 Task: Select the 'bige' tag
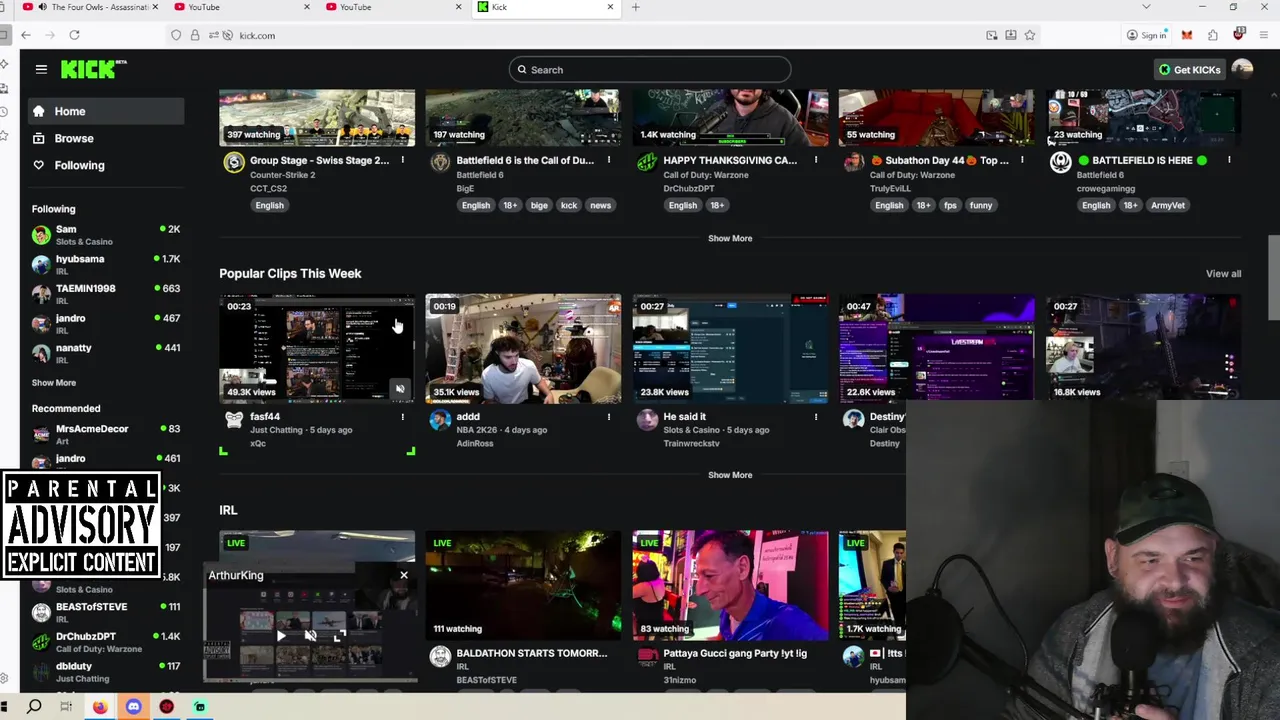pyautogui.click(x=539, y=205)
